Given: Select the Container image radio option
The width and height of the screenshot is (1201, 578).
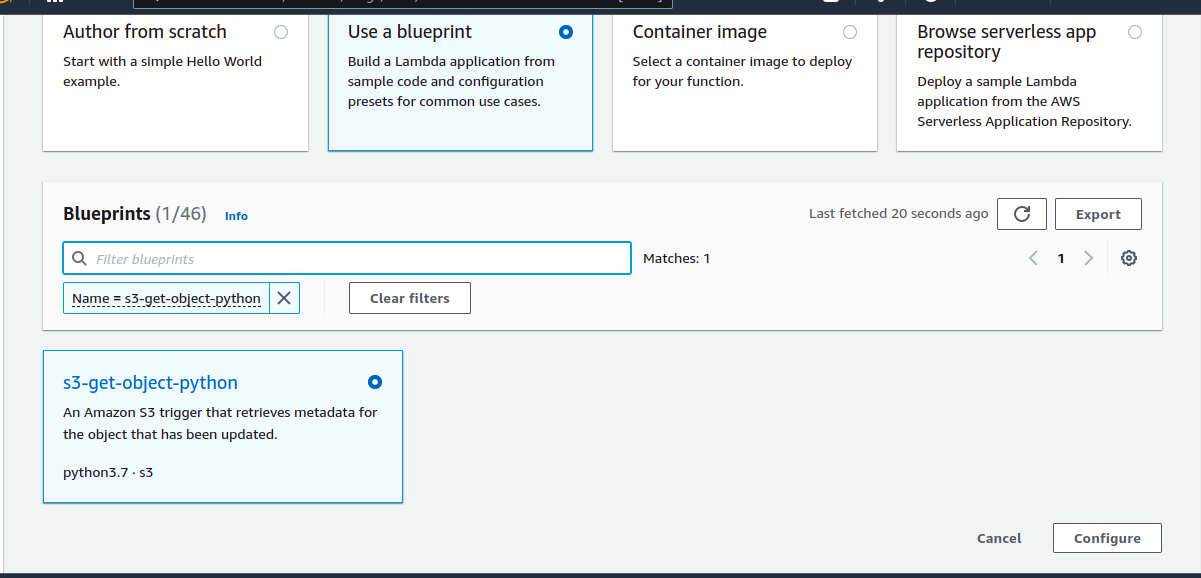Looking at the screenshot, I should 850,32.
